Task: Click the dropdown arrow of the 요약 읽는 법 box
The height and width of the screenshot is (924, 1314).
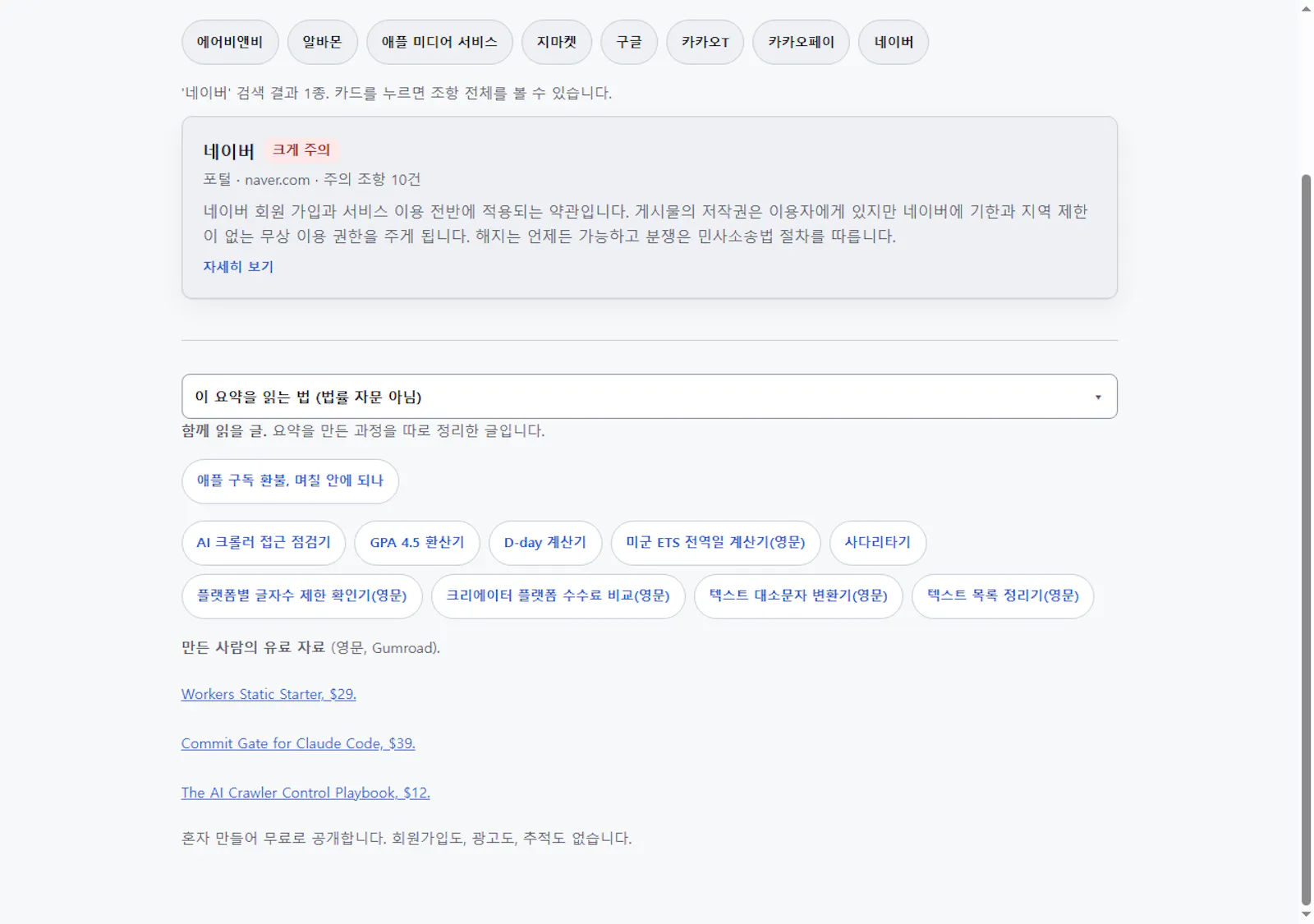Action: coord(1098,398)
